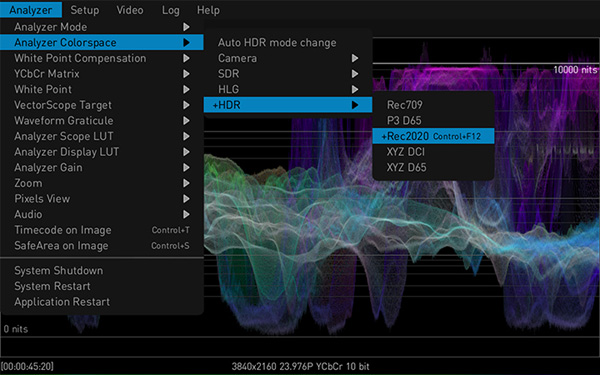
Task: Click arrow beside Analyzer Colorspace
Action: click(x=186, y=42)
